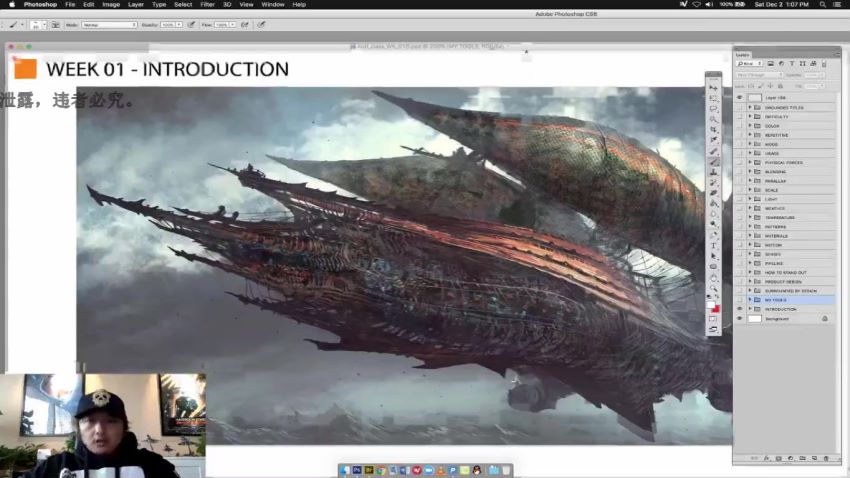
Task: Select the Horizontal Type tool
Action: [713, 246]
